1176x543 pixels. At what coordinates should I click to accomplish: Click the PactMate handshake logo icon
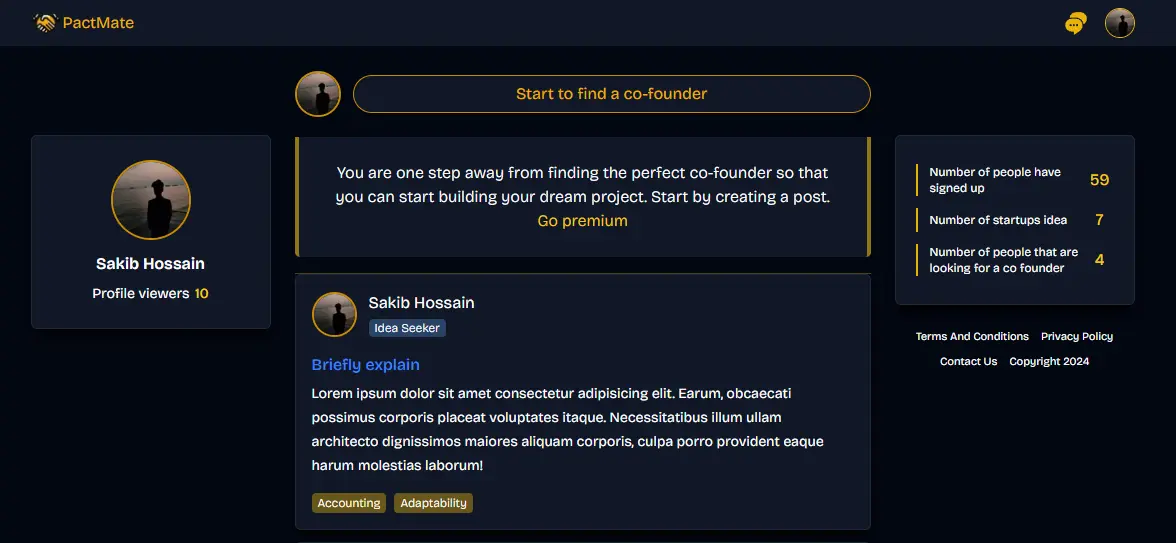click(45, 23)
